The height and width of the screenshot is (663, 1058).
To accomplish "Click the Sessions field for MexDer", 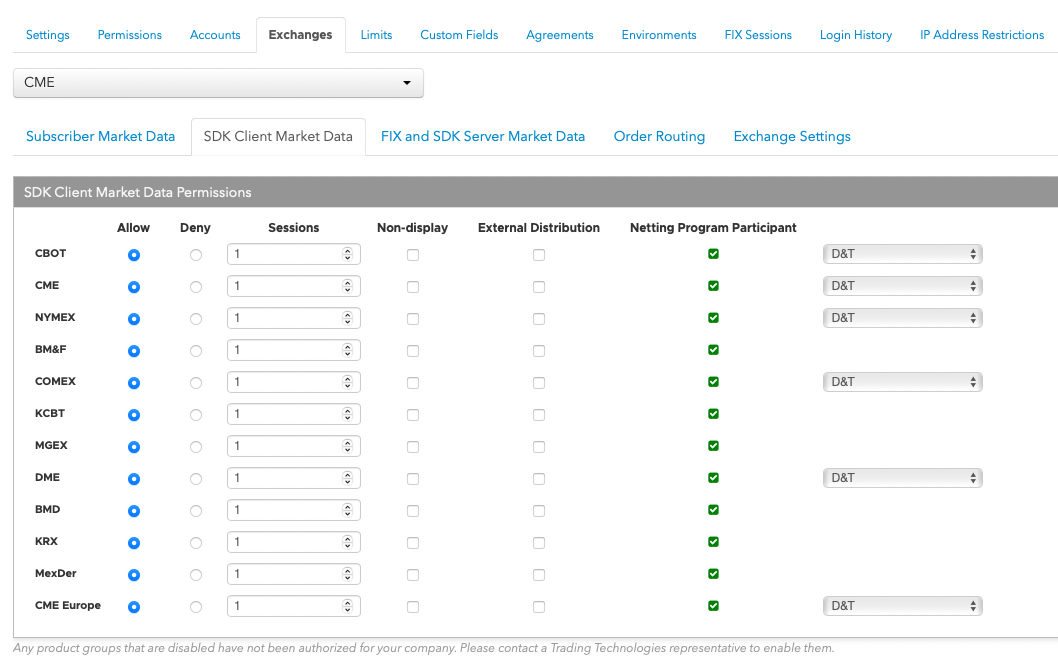I will click(294, 574).
